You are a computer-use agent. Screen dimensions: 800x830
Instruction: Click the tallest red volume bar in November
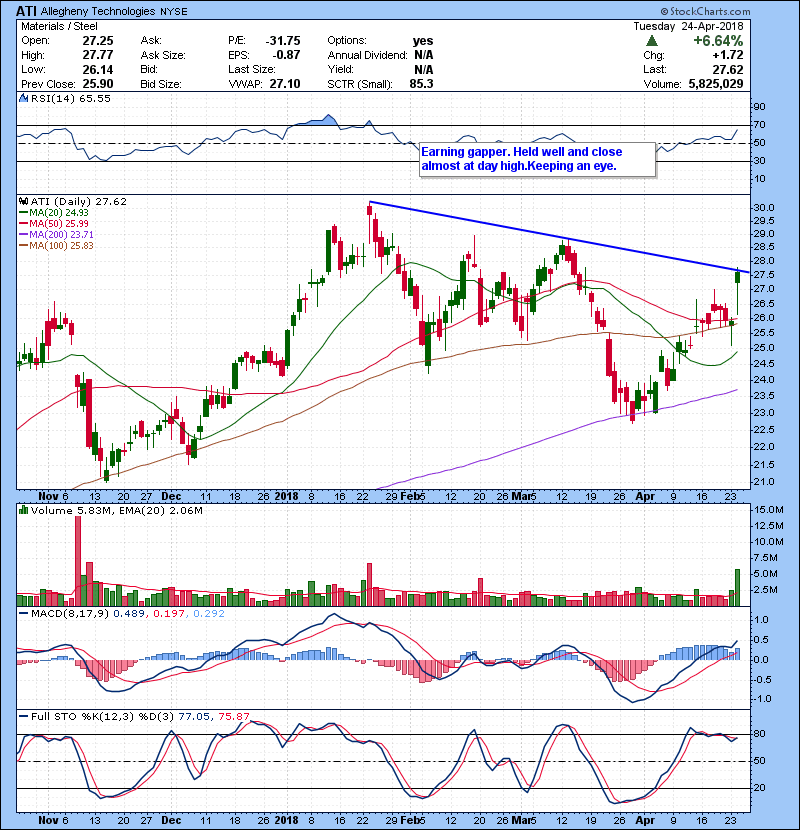point(78,561)
